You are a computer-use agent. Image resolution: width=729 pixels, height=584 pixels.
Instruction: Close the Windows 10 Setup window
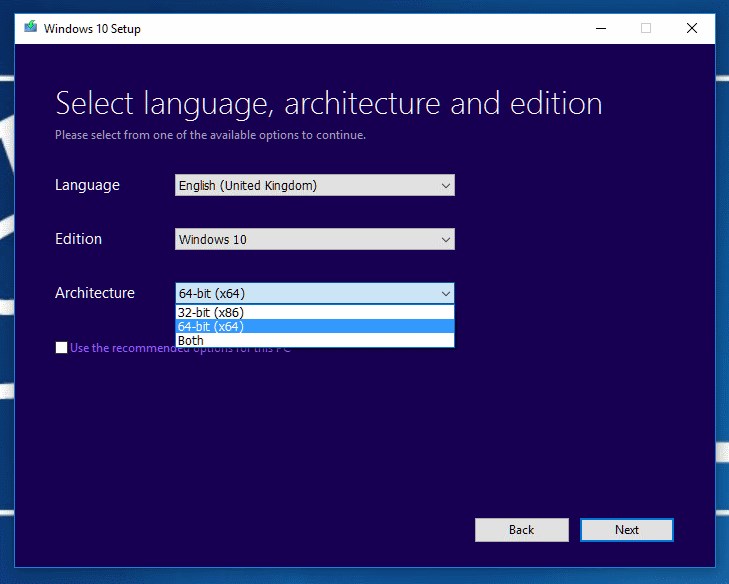692,28
